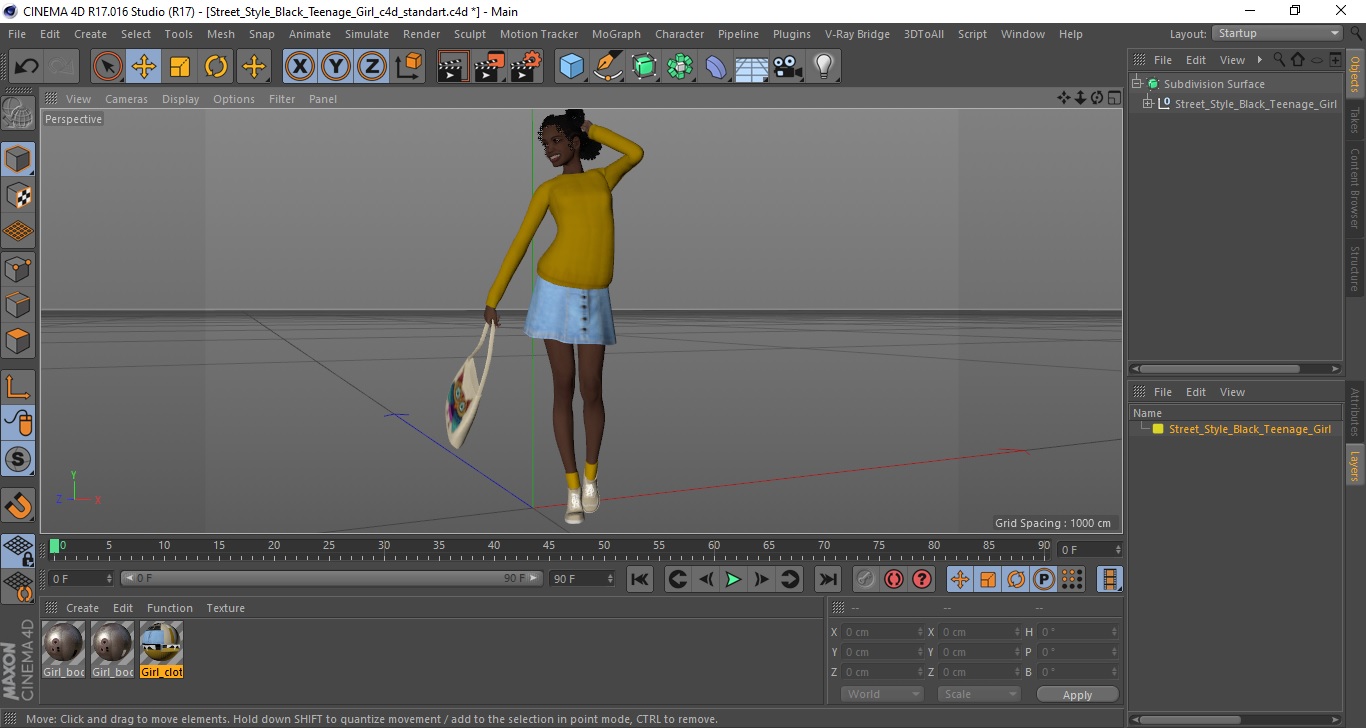The height and width of the screenshot is (728, 1366).
Task: Switch to Polygons mode
Action: [x=18, y=342]
